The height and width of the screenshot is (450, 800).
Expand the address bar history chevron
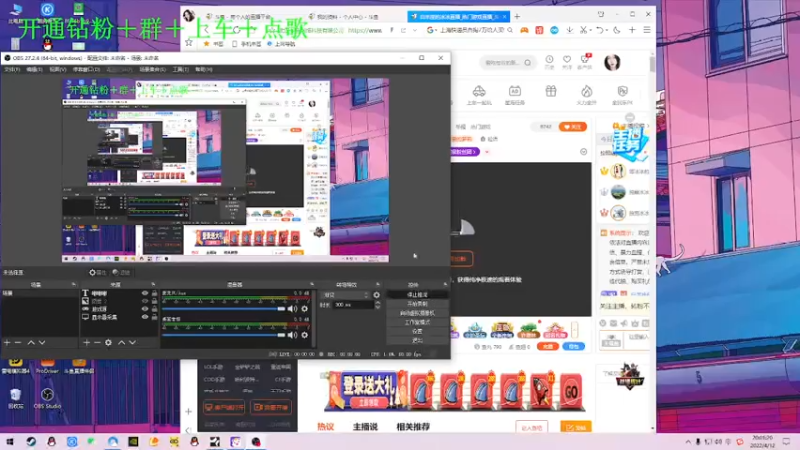tap(415, 30)
